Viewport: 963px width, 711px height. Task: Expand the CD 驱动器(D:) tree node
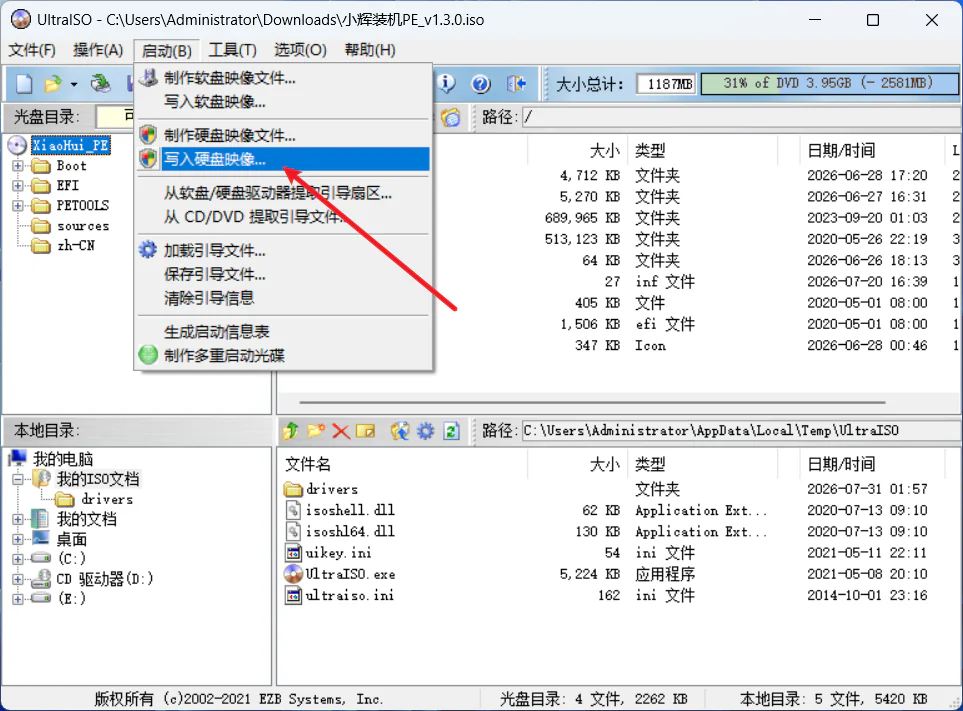point(18,579)
